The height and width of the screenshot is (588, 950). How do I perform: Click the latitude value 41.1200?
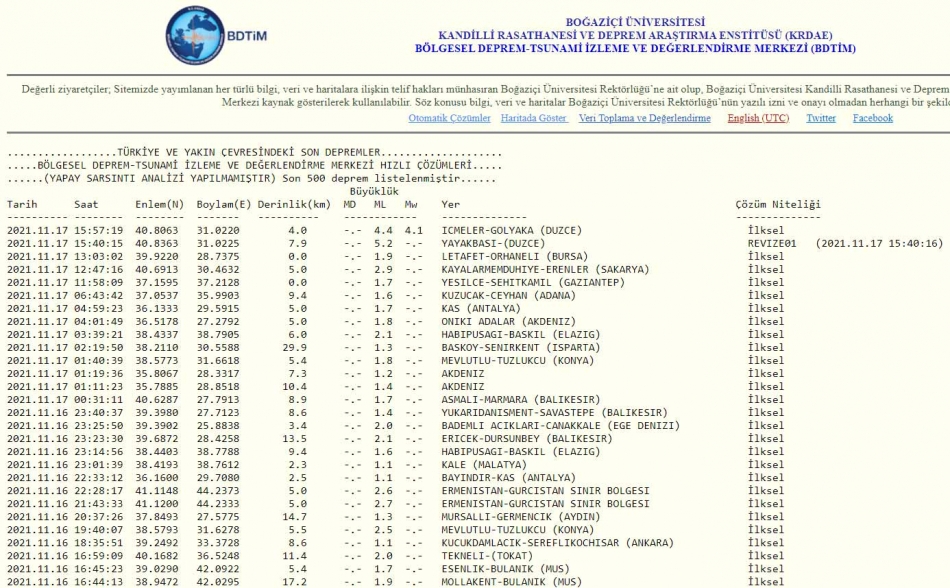157,504
